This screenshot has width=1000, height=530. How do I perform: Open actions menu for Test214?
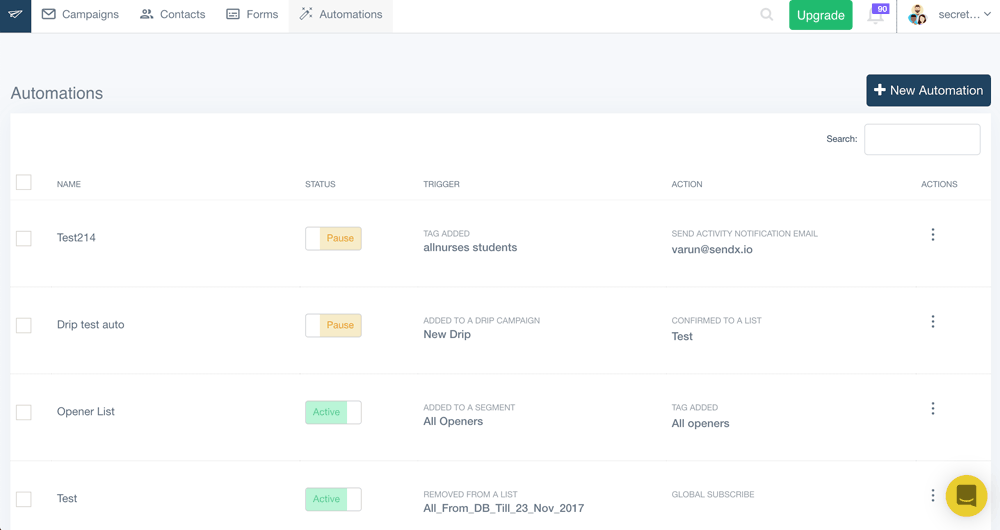(932, 235)
